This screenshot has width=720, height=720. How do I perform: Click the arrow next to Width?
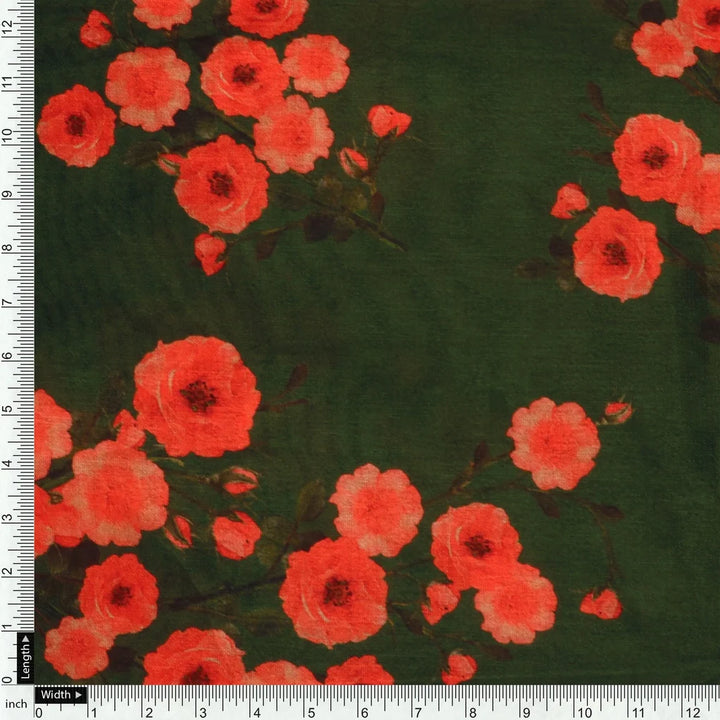79,695
